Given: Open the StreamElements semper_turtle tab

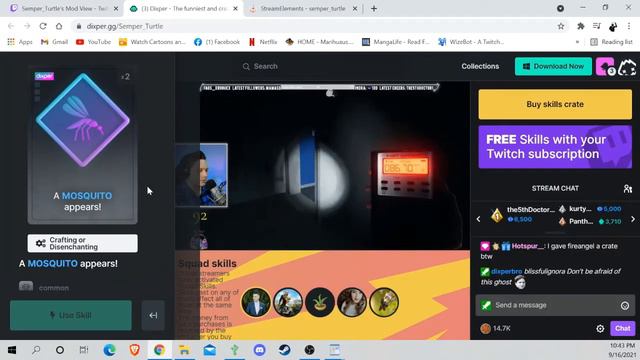Looking at the screenshot, I should [x=303, y=9].
